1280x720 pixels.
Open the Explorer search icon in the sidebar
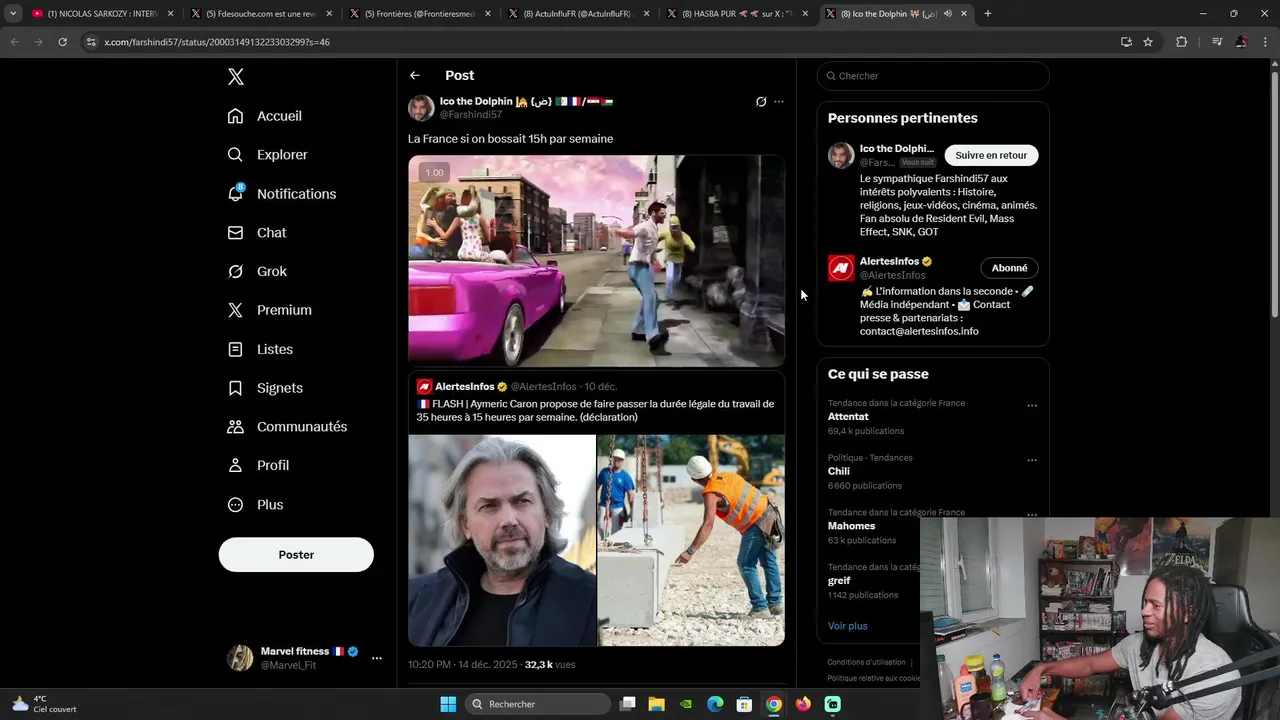(x=235, y=155)
